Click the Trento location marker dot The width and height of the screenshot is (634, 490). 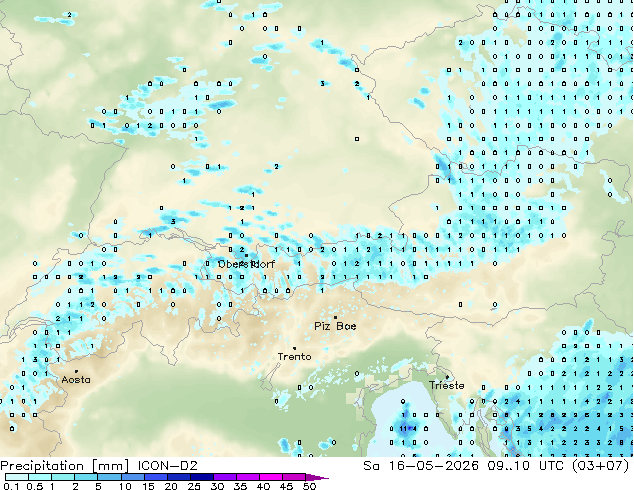coord(294,348)
